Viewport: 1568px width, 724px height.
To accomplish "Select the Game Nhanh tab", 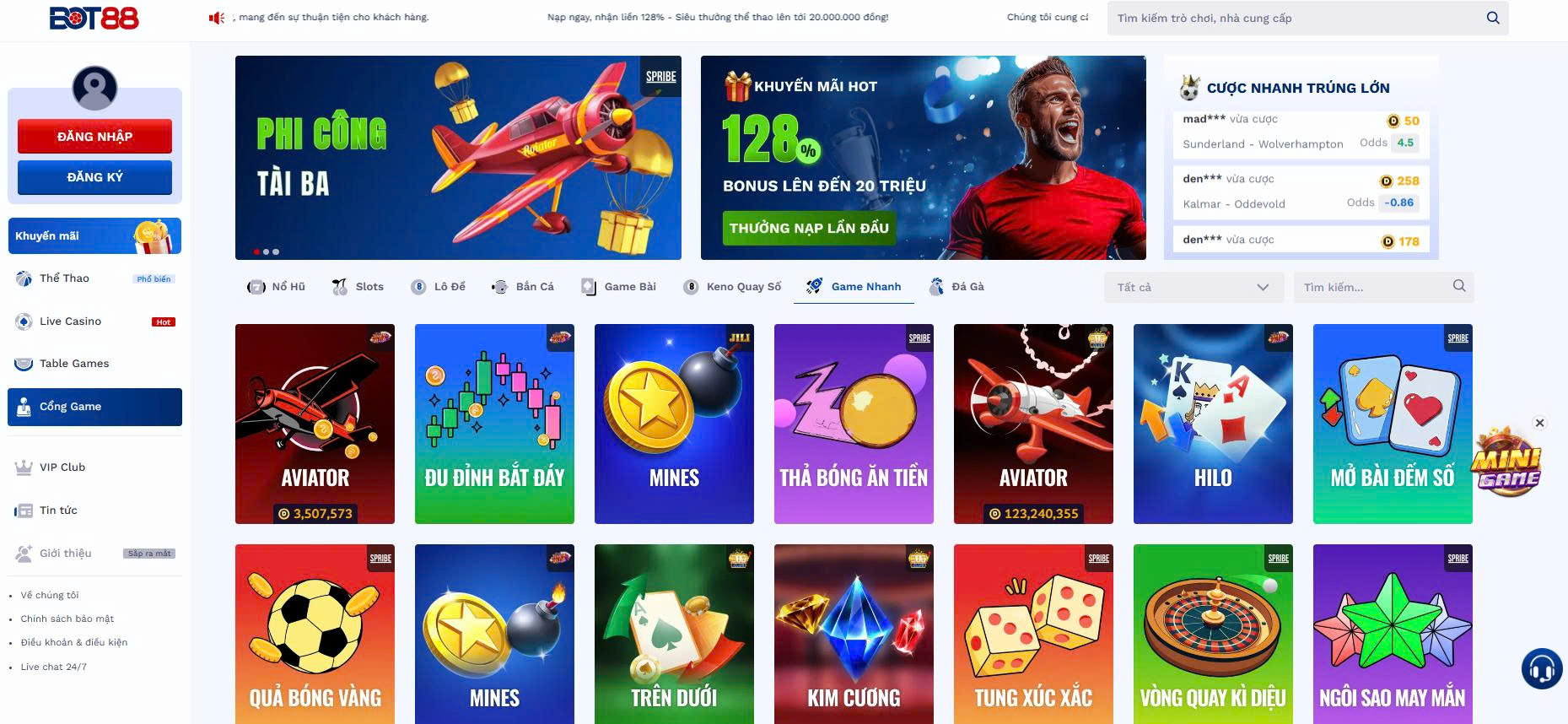I will click(854, 287).
